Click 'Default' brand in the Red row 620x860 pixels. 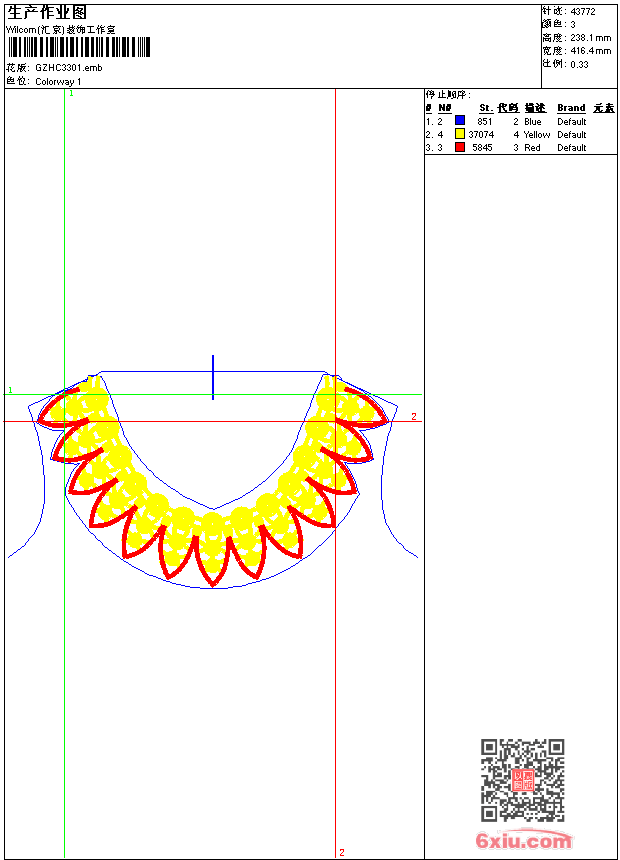tap(572, 148)
